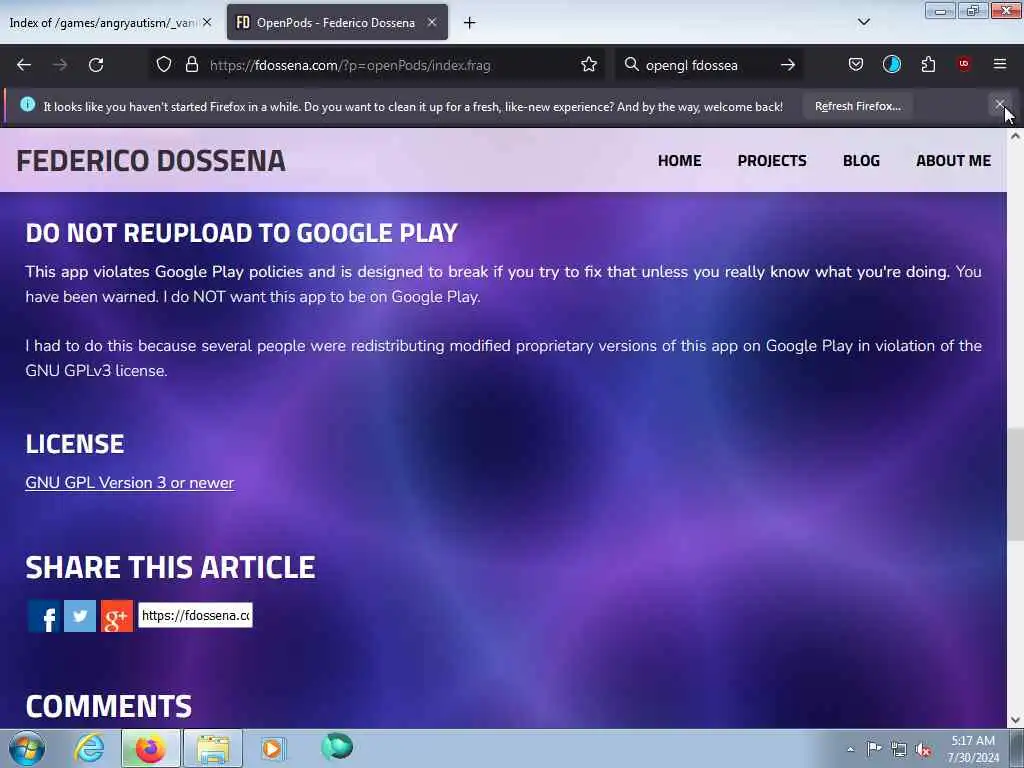Click the SHARE THIS ARTICLE heading

pos(170,568)
